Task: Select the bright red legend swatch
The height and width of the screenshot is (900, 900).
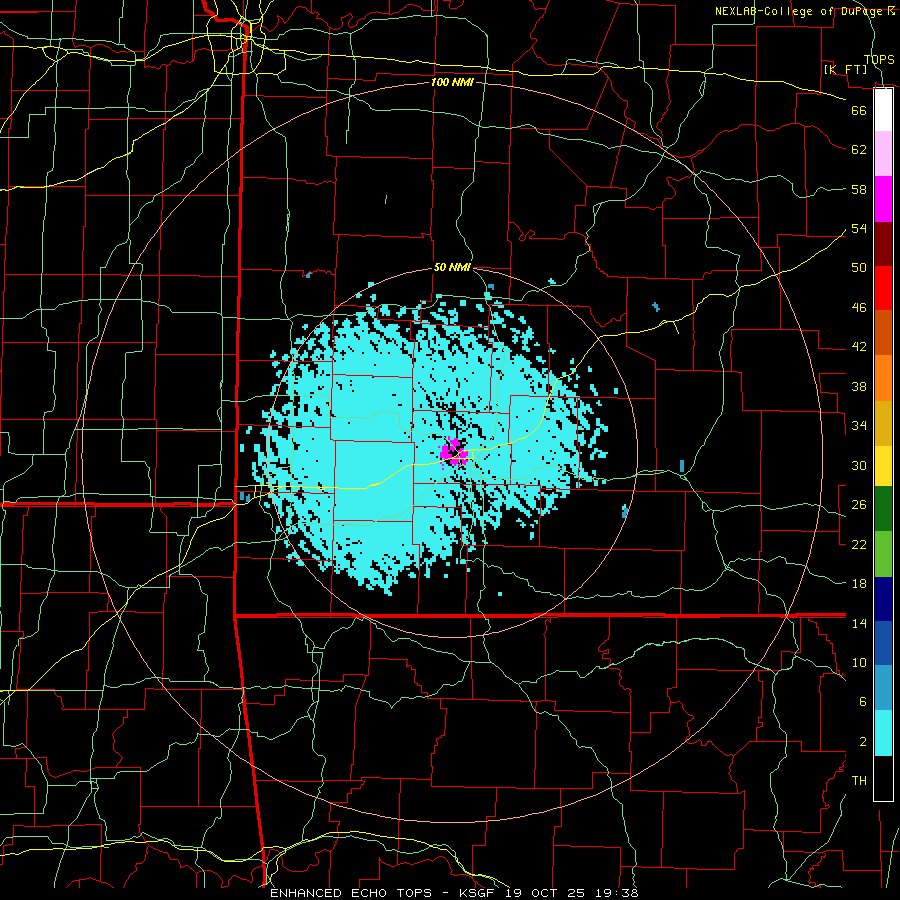Action: 883,288
